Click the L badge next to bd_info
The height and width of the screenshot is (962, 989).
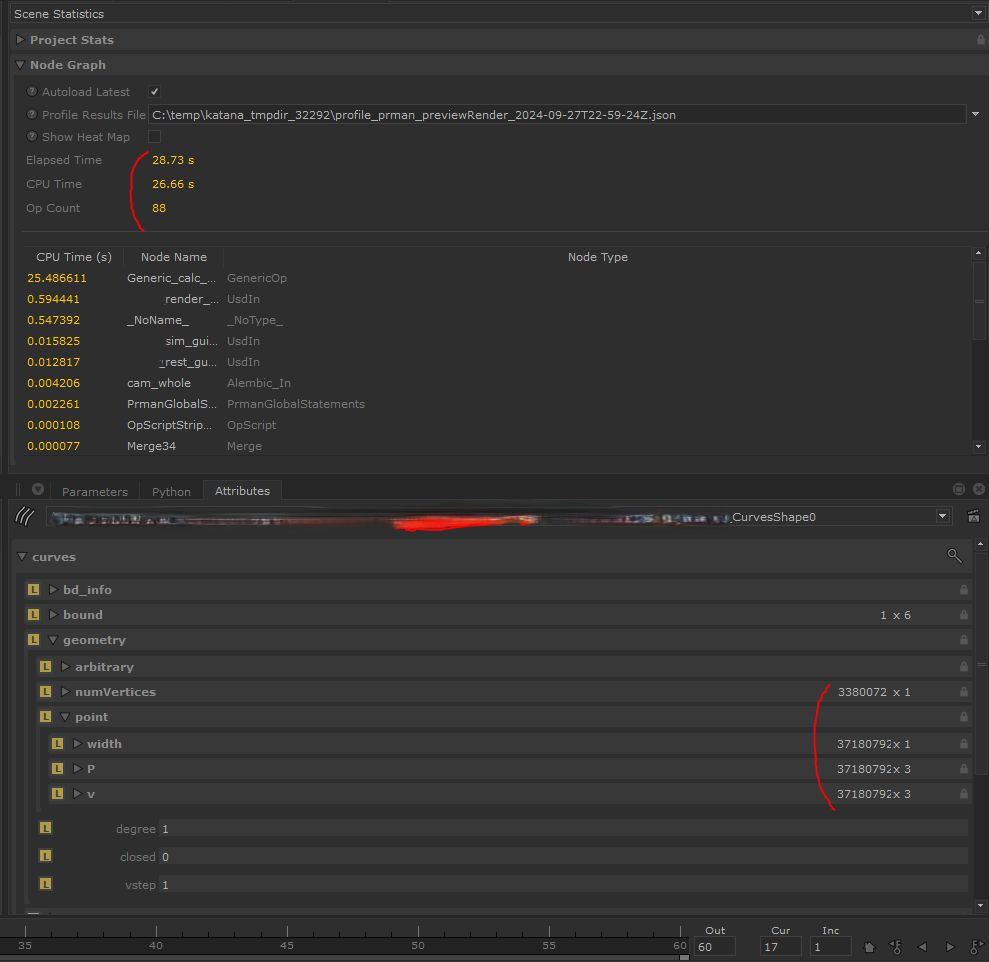point(34,590)
